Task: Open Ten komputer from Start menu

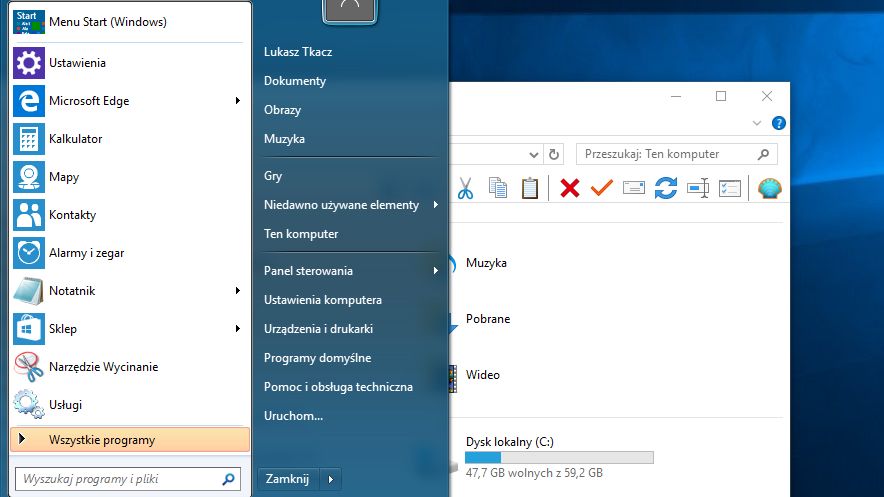Action: 301,234
